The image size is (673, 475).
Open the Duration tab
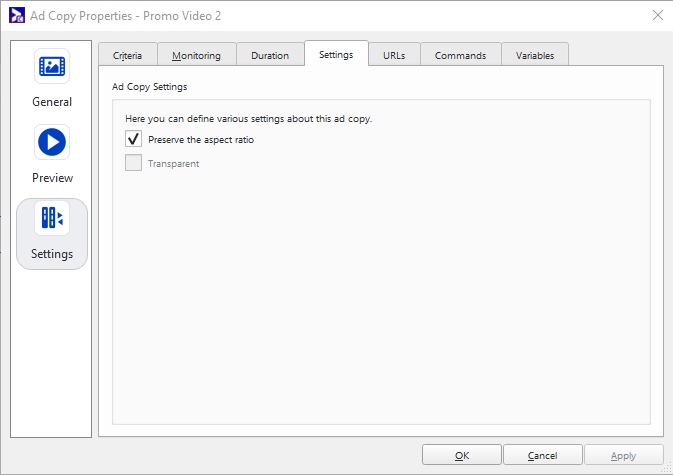(x=270, y=55)
